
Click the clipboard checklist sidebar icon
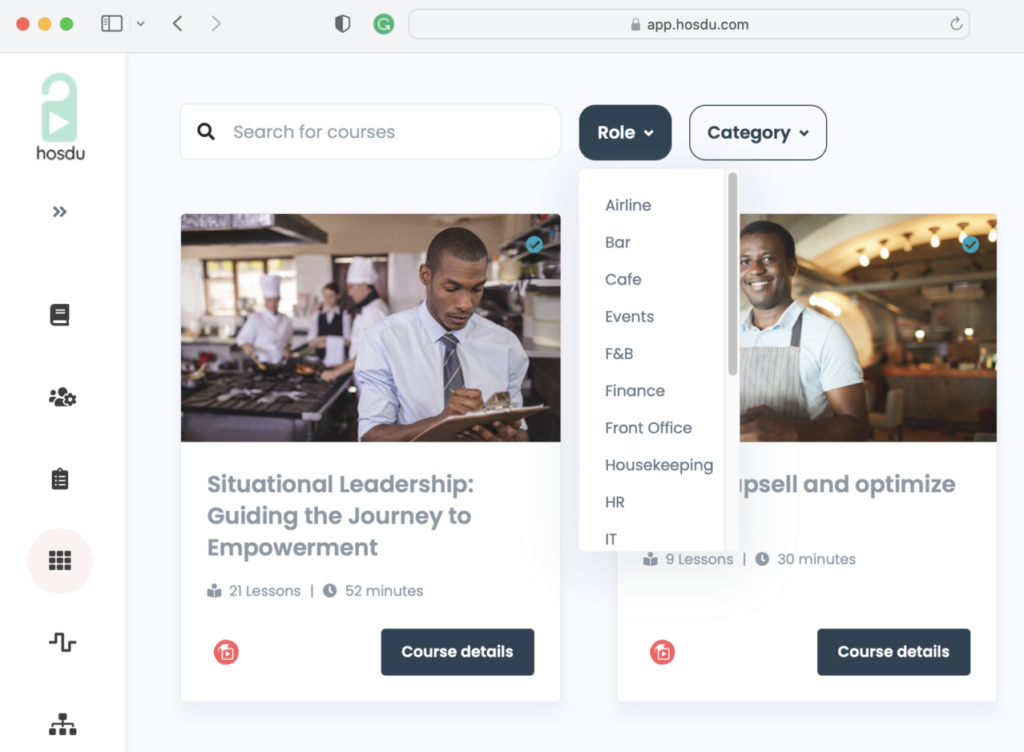point(60,479)
